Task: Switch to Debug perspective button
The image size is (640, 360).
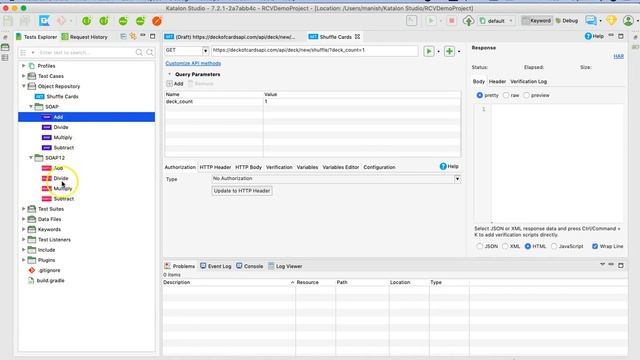Action: point(567,21)
